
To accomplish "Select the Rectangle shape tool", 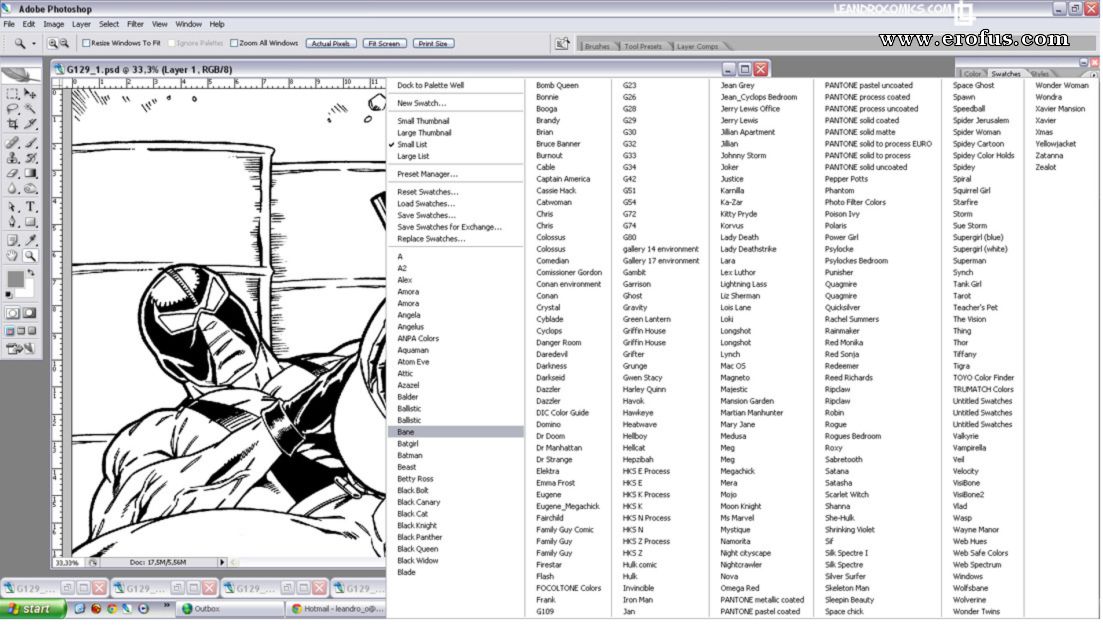I will 30,222.
